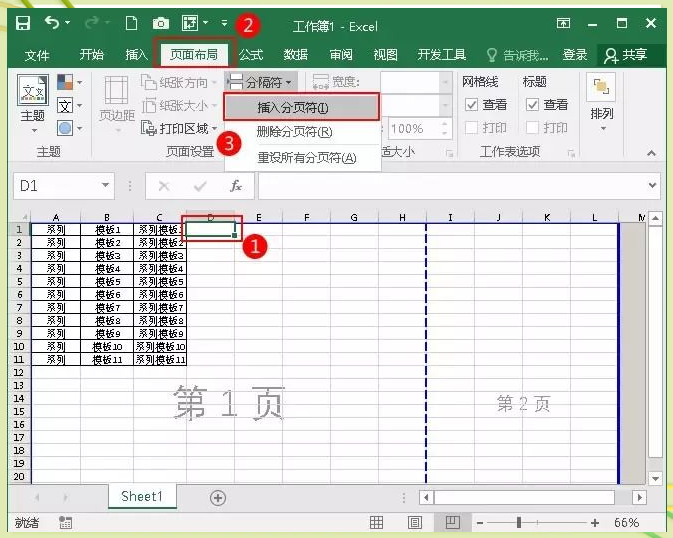Image resolution: width=673 pixels, height=538 pixels.
Task: Open the Sheet1 tab
Action: [142, 496]
